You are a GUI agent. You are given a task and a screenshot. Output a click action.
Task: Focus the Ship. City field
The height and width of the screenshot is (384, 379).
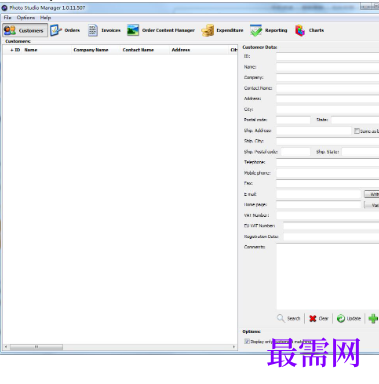(x=327, y=141)
